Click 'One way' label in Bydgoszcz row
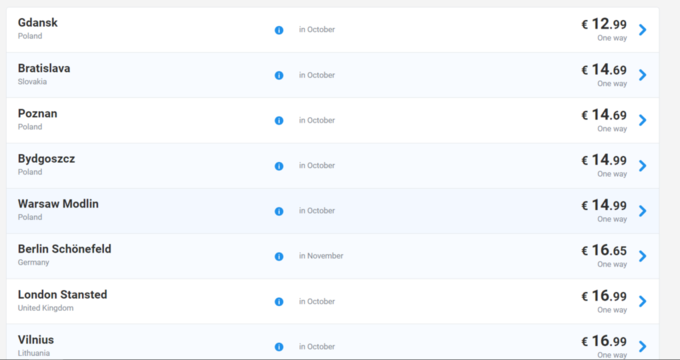 point(612,174)
